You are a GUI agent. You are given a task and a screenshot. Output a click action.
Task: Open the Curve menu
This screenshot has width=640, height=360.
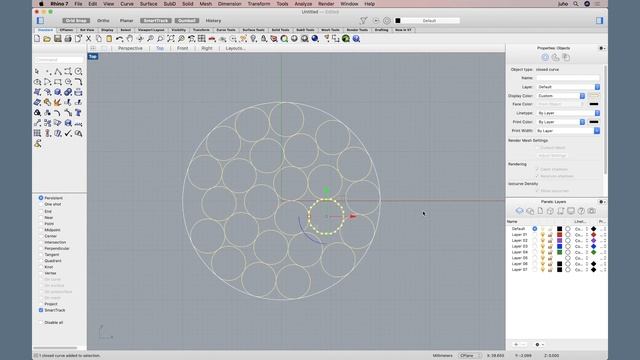pos(127,4)
